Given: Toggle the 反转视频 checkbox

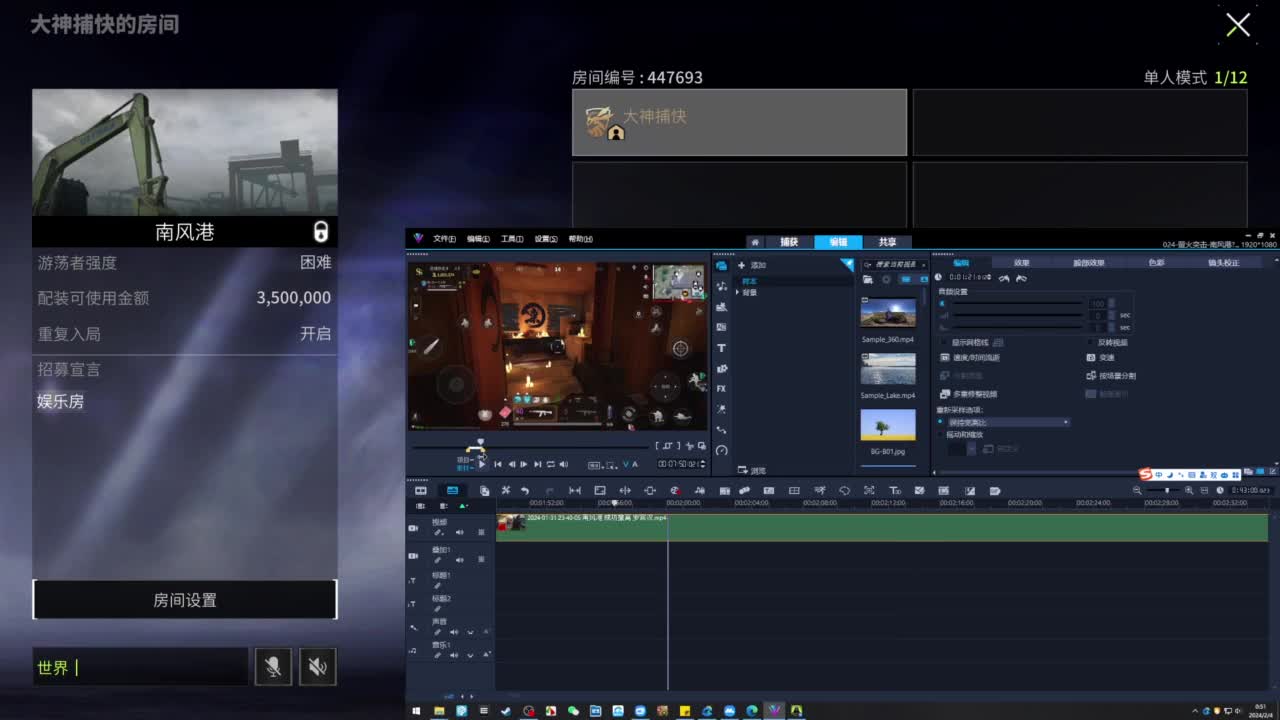Looking at the screenshot, I should click(x=1091, y=342).
